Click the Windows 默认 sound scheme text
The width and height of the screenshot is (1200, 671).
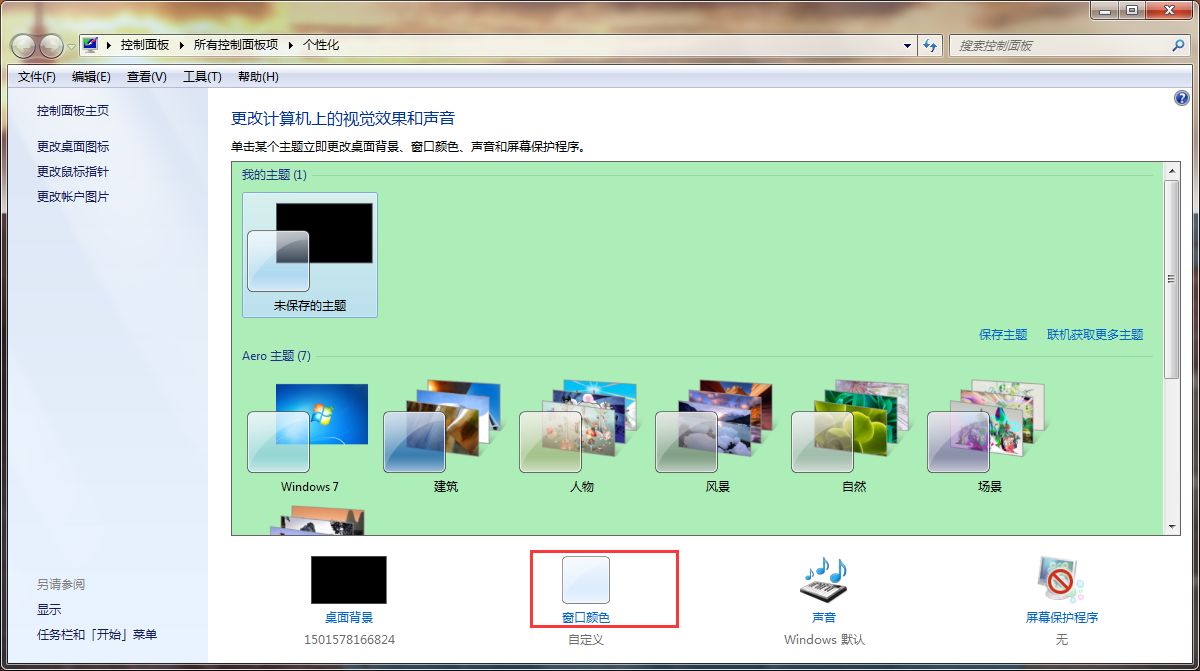pyautogui.click(x=824, y=639)
